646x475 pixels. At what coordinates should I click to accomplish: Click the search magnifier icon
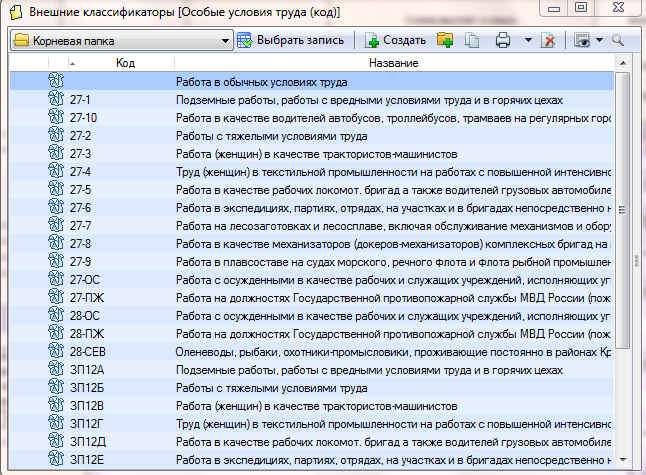coord(618,40)
